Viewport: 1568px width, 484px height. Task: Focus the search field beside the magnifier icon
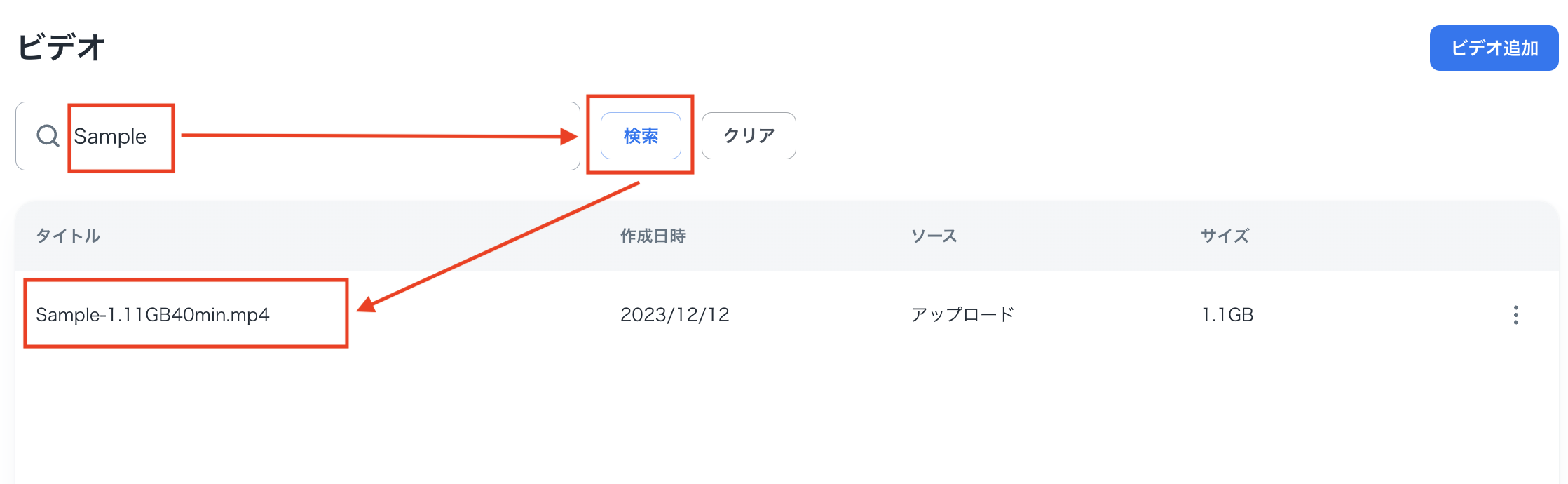(315, 135)
